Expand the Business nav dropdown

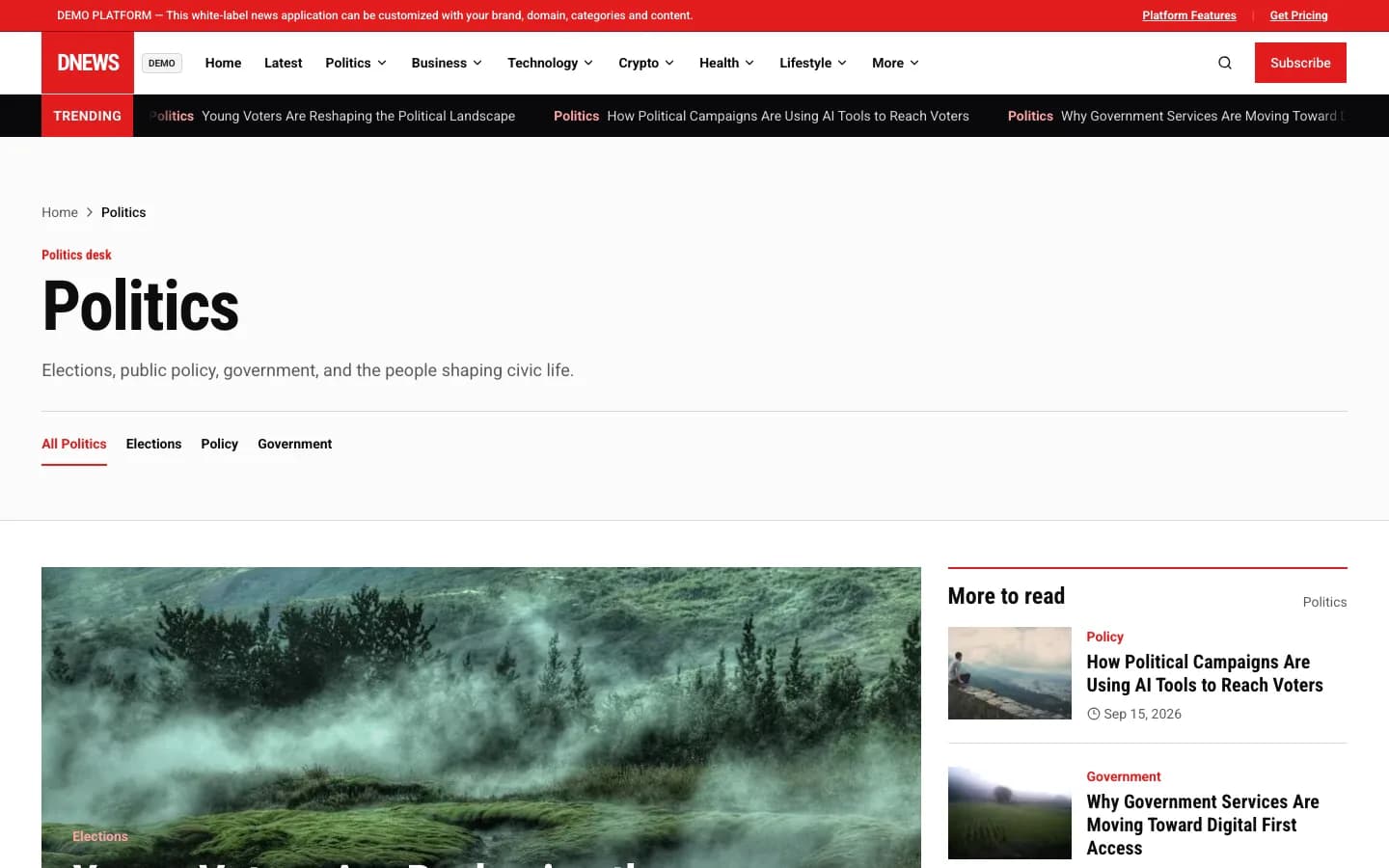[447, 63]
